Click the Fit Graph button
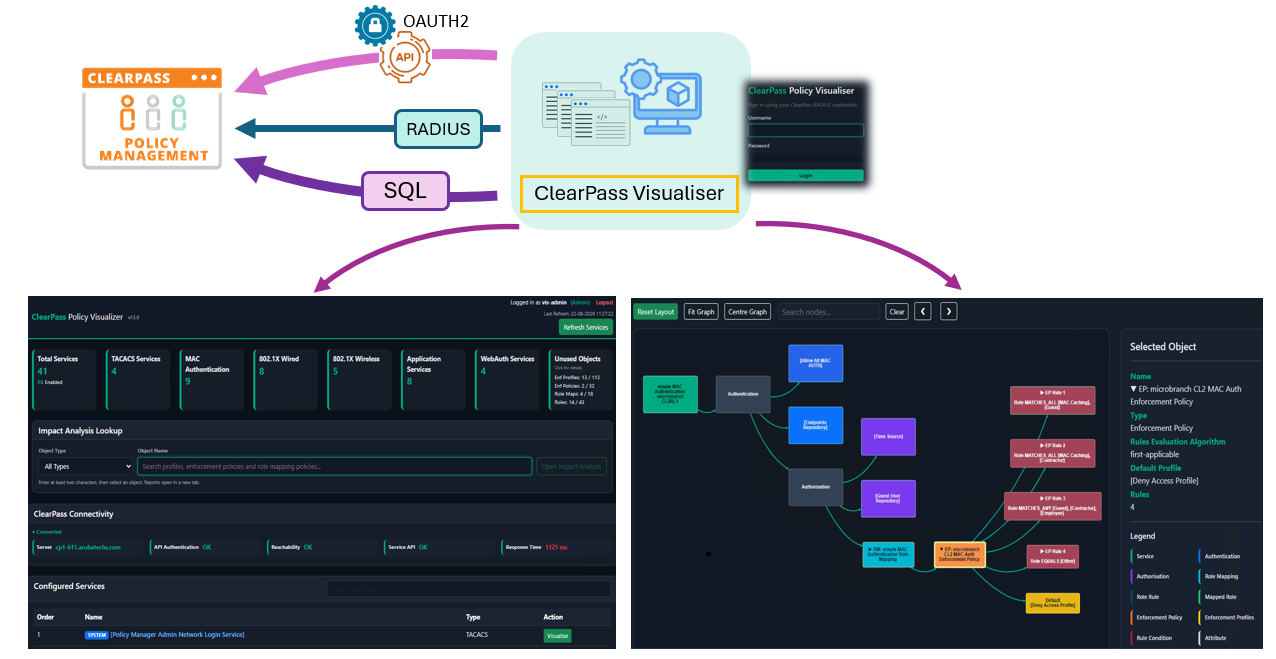 701,311
